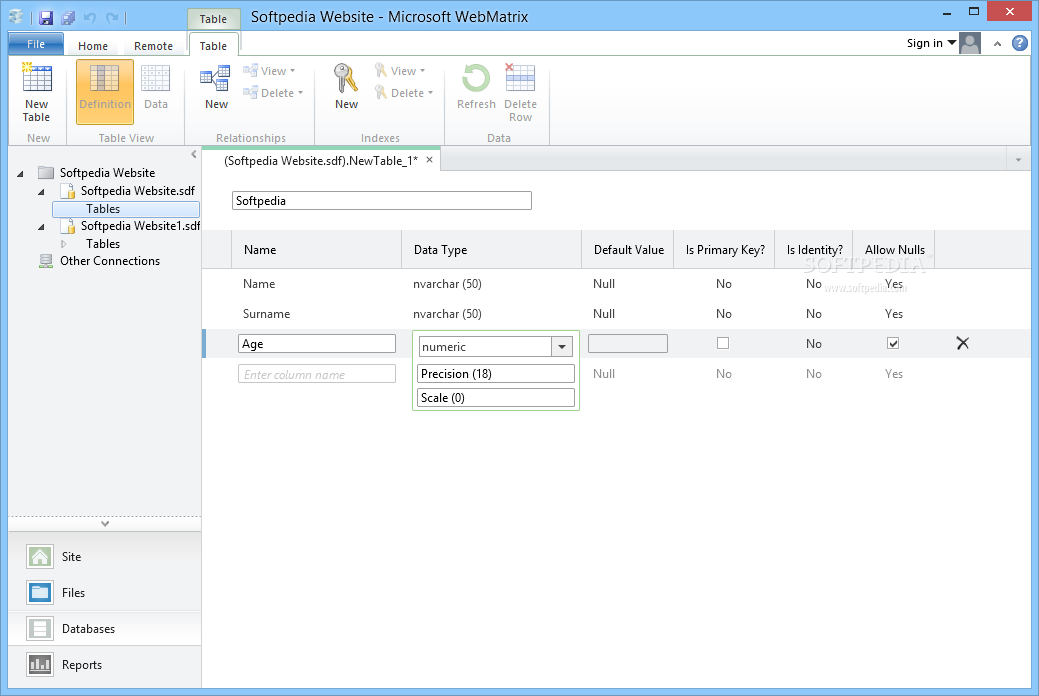Collapse the Softpedia Website tree node
Screen dimensions: 1039x696
pos(21,174)
